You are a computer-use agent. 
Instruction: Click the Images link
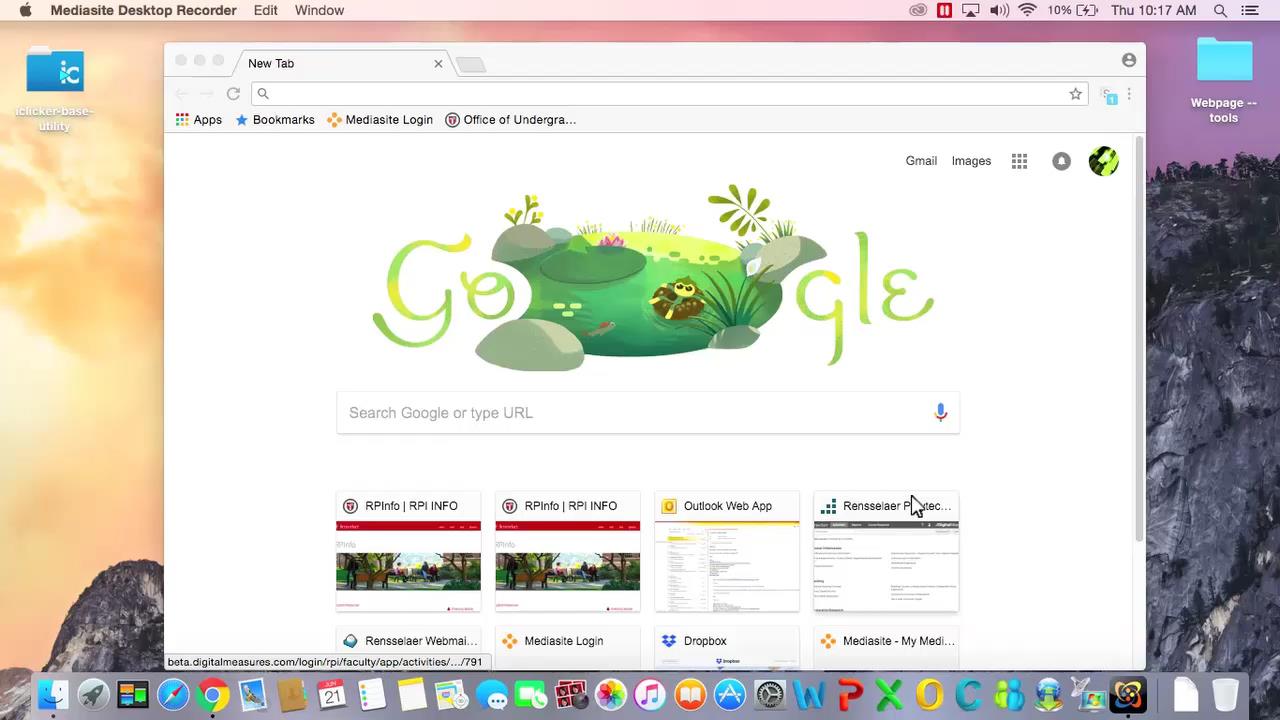pyautogui.click(x=971, y=161)
